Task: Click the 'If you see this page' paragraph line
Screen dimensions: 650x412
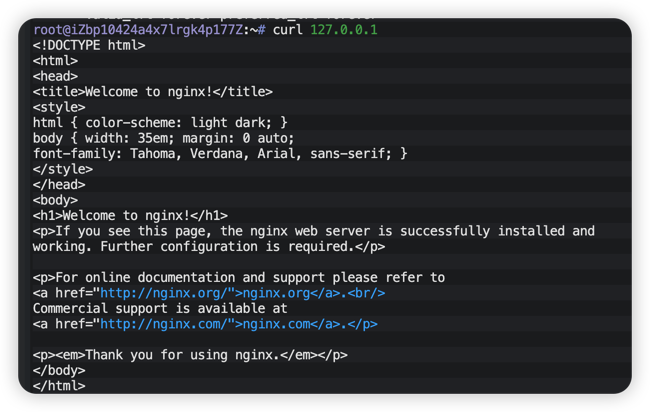Action: coord(313,231)
